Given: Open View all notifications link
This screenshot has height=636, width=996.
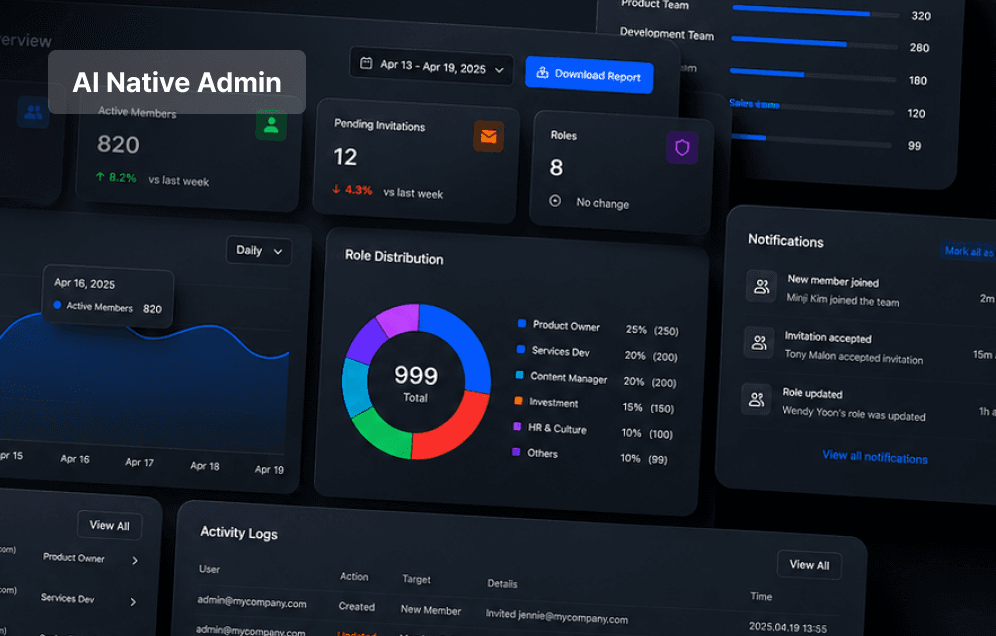Looking at the screenshot, I should tap(875, 457).
